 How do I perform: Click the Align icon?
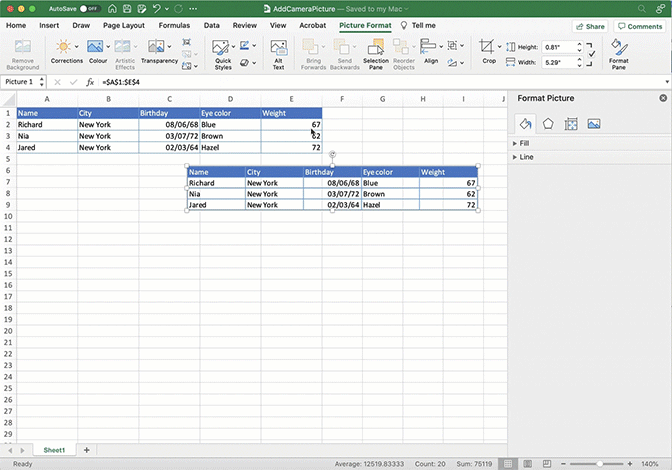pyautogui.click(x=428, y=46)
